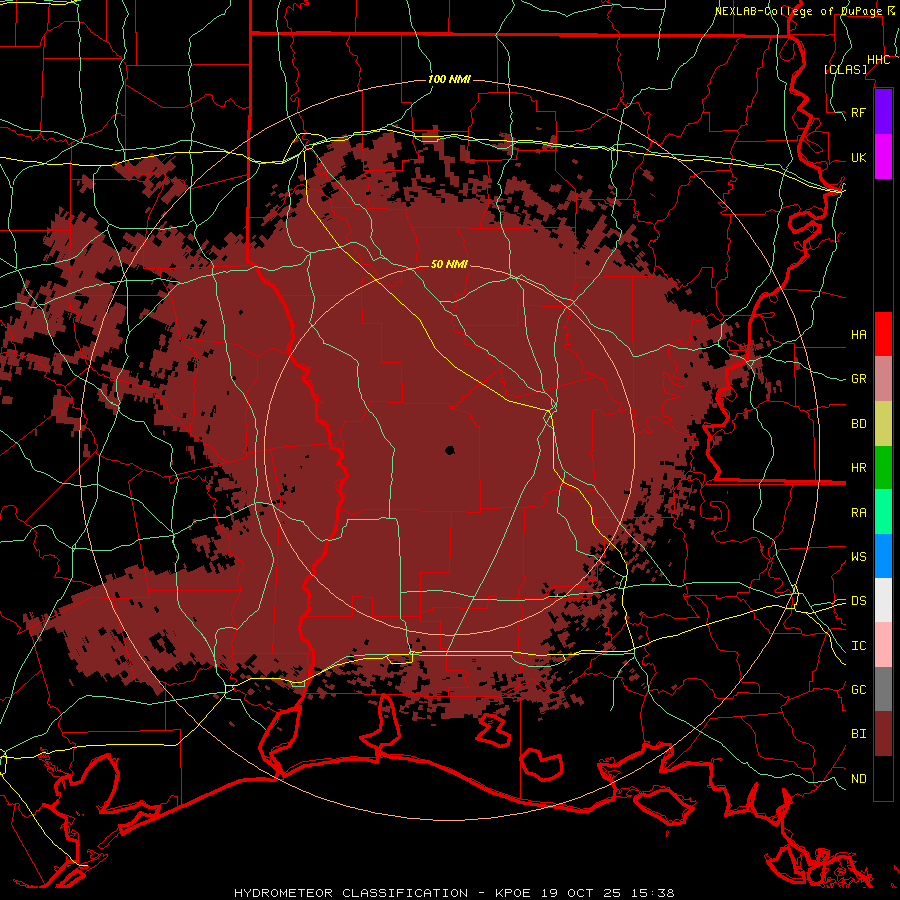900x900 pixels.
Task: Click the HA red legend color swatch
Action: (x=883, y=334)
